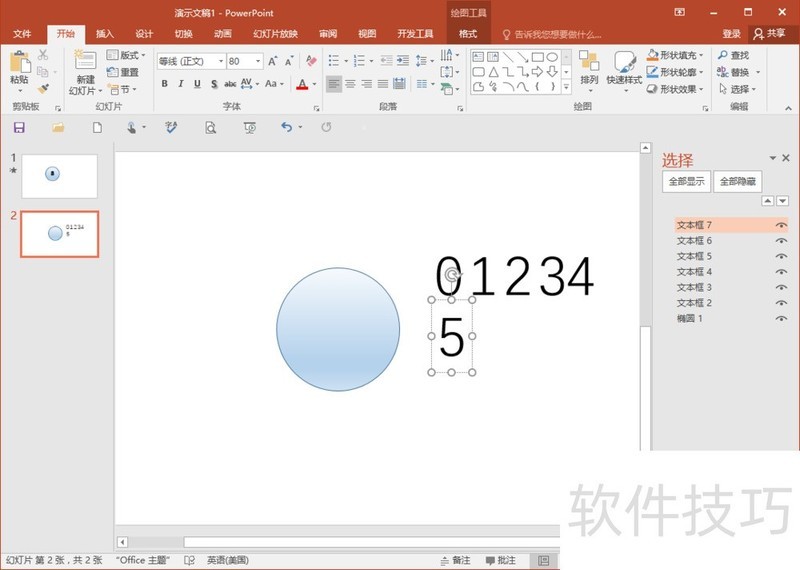This screenshot has width=800, height=570.
Task: Click the Paste (粘贴) icon
Action: [x=19, y=65]
